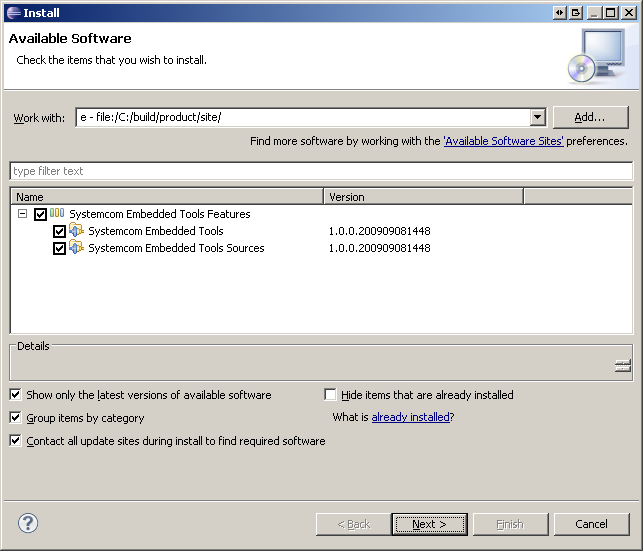
Task: Select the Systemcom Embedded Tools row text
Action: (156, 231)
